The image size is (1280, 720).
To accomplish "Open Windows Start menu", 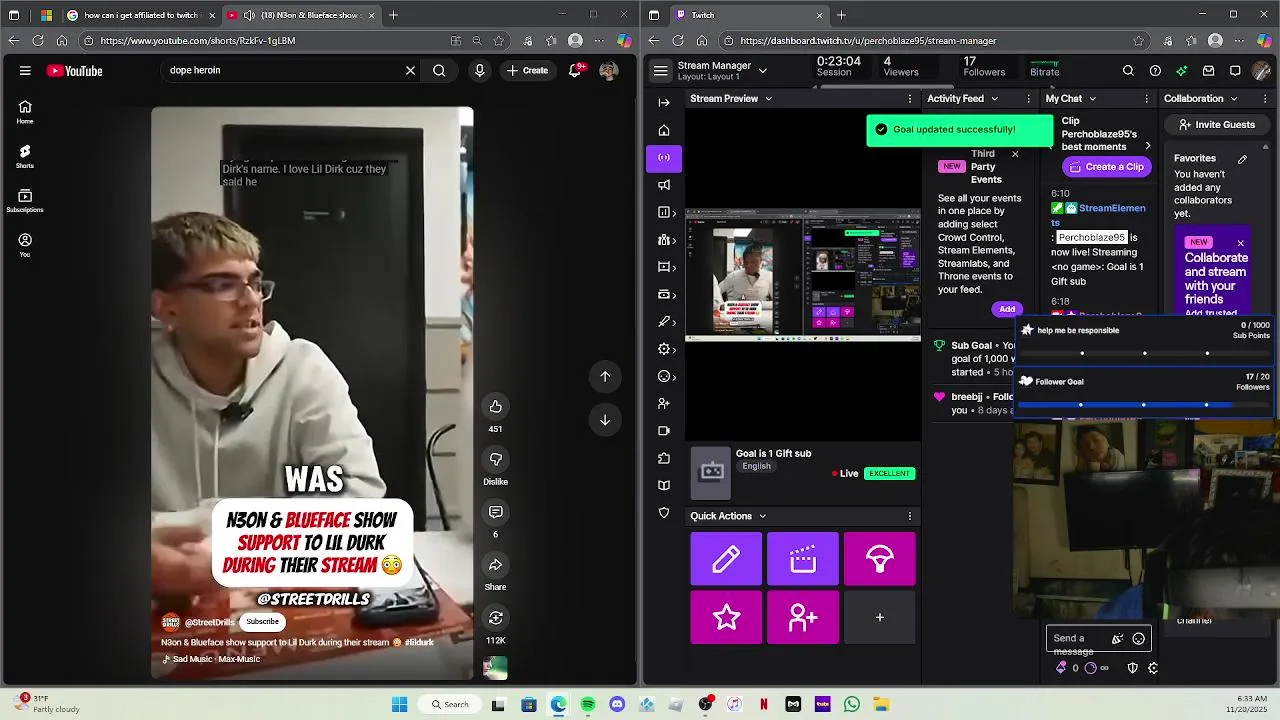I will [399, 704].
